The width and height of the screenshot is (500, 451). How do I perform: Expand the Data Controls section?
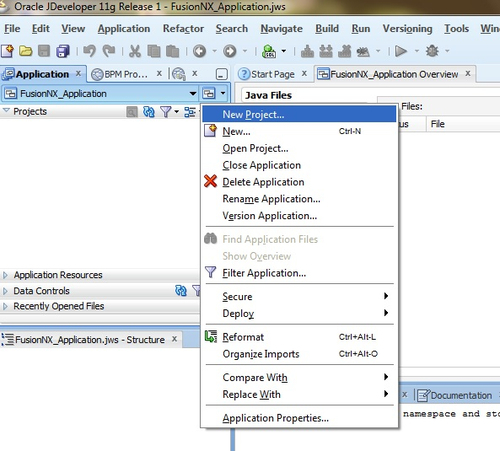pyautogui.click(x=5, y=291)
